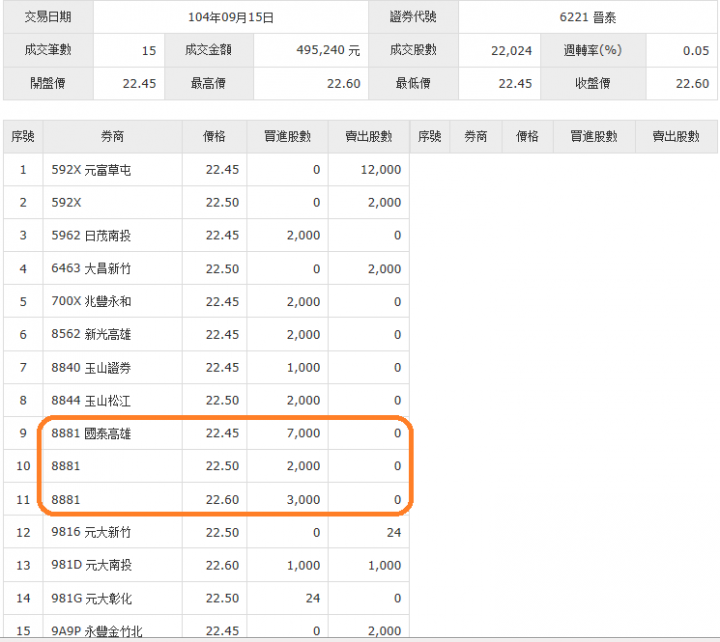This screenshot has width=720, height=642.
Task: Click the price 22.50 in row 8
Action: tap(222, 400)
